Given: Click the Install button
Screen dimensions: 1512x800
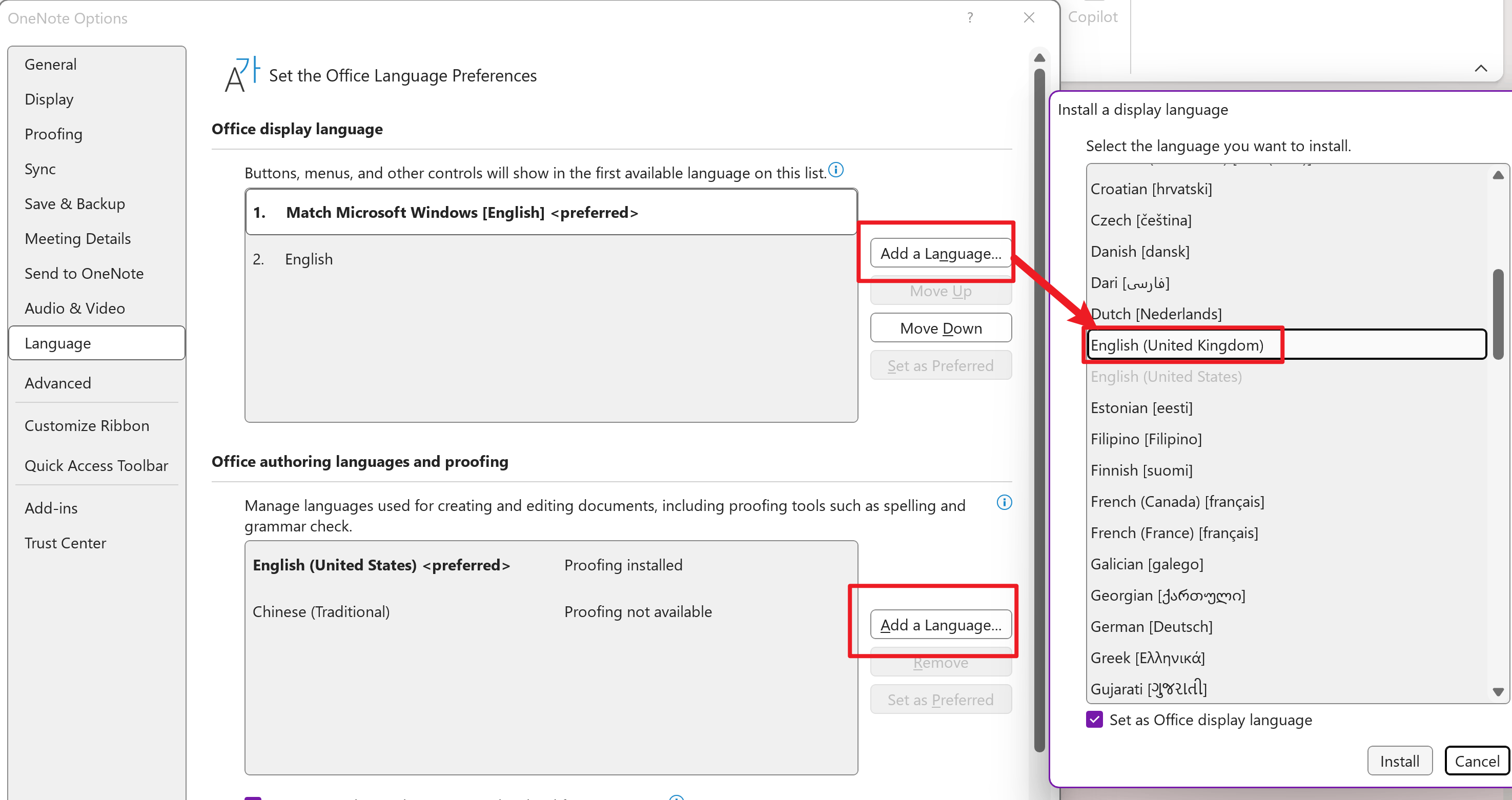Looking at the screenshot, I should tap(1400, 761).
